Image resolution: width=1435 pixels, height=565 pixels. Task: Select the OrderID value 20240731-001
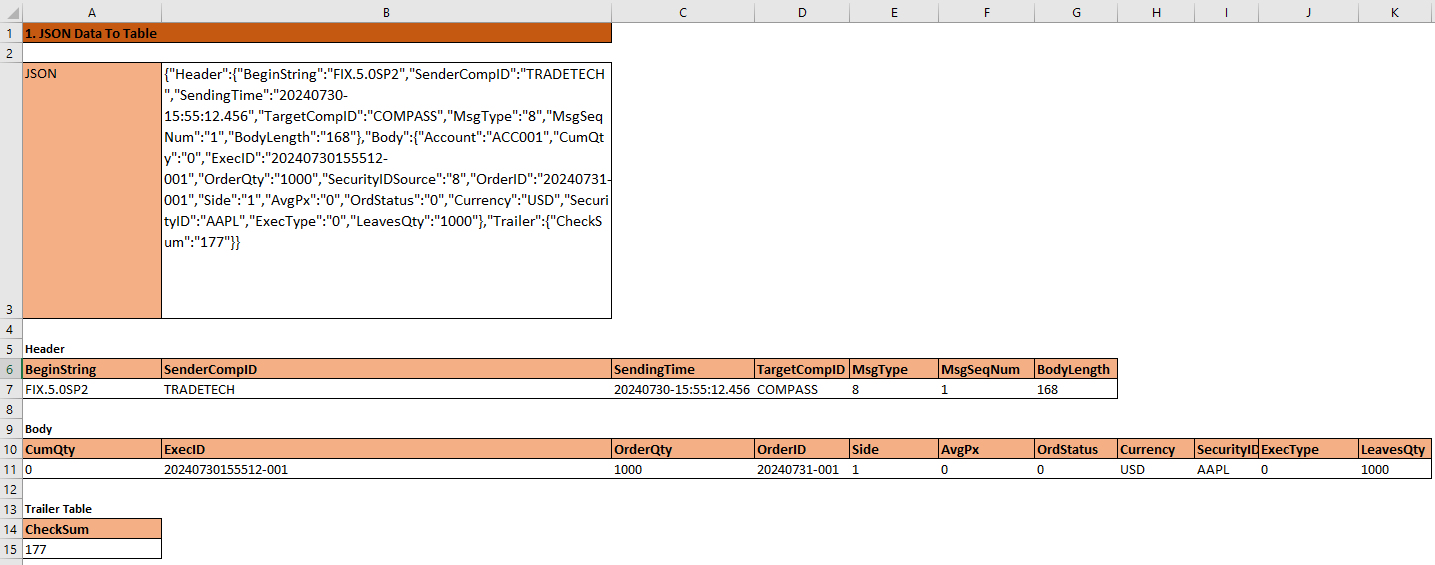click(x=801, y=469)
